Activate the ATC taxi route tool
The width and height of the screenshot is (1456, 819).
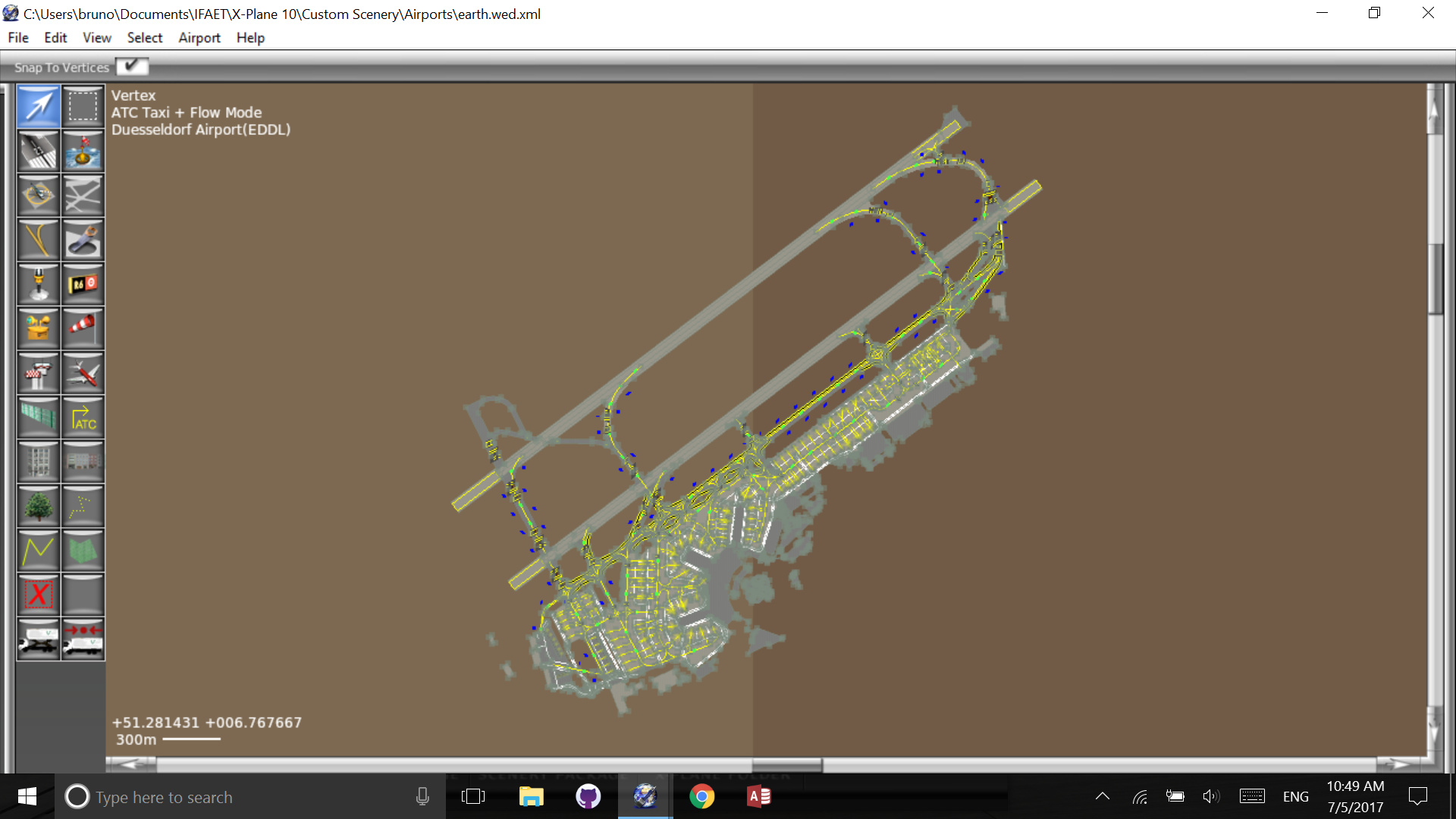(x=83, y=418)
